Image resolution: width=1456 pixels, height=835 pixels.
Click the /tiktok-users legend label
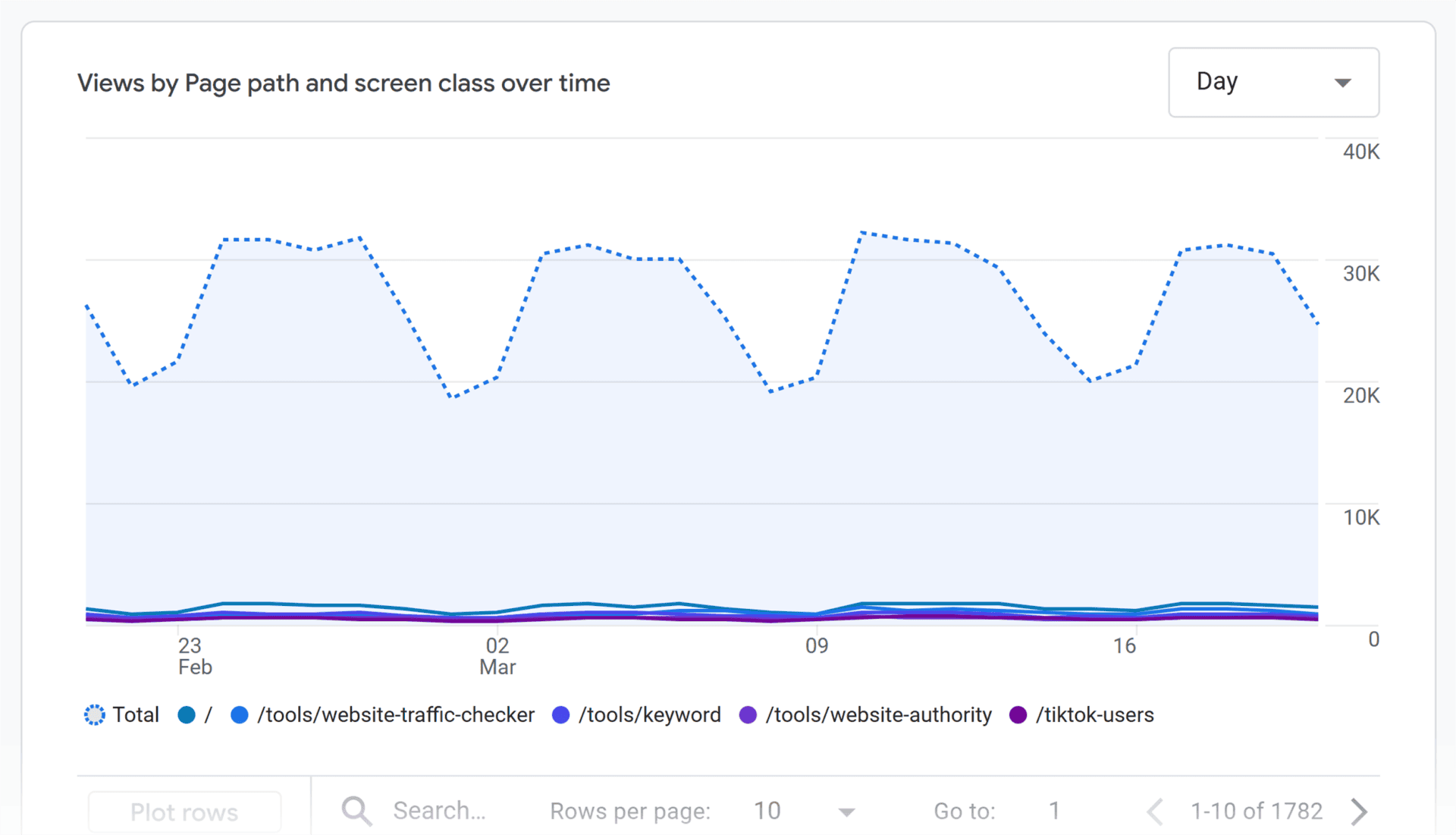click(x=1094, y=714)
